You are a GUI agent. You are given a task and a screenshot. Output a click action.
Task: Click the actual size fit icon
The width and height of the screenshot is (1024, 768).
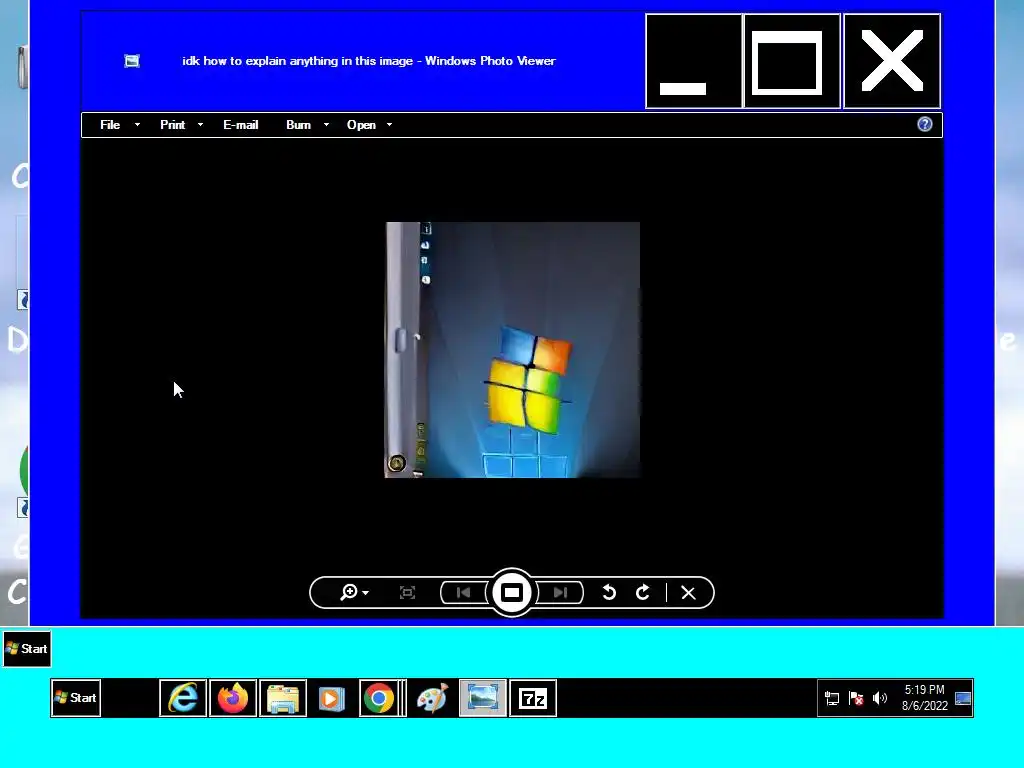408,592
